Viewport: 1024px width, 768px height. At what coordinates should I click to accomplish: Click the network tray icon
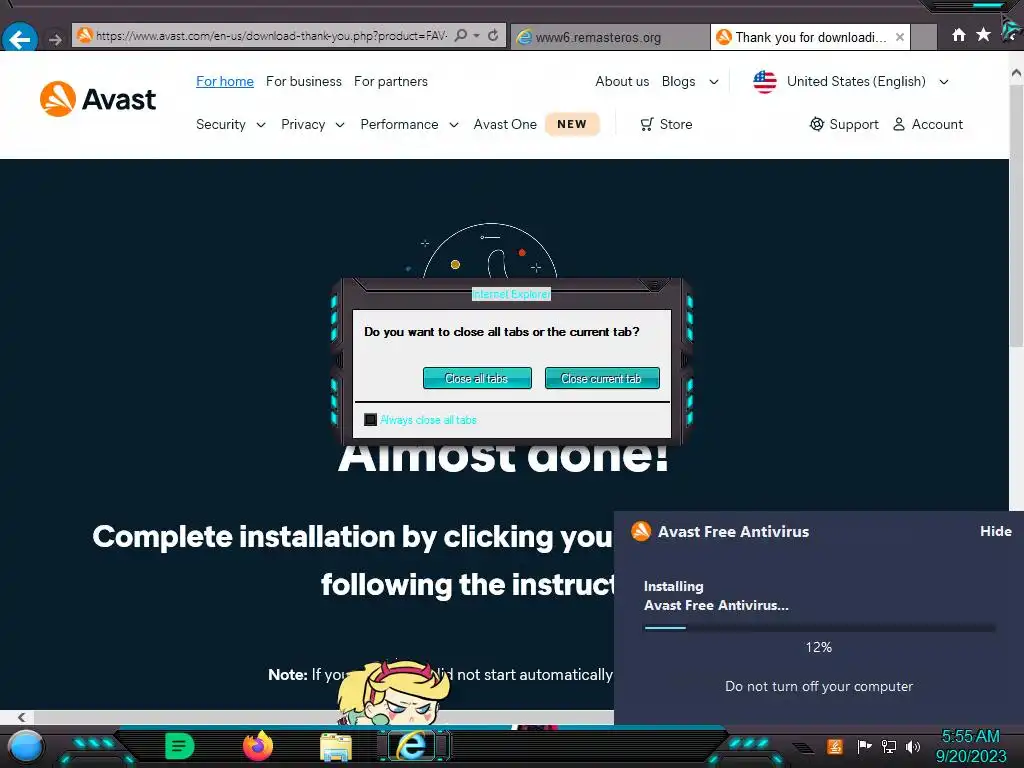(889, 746)
